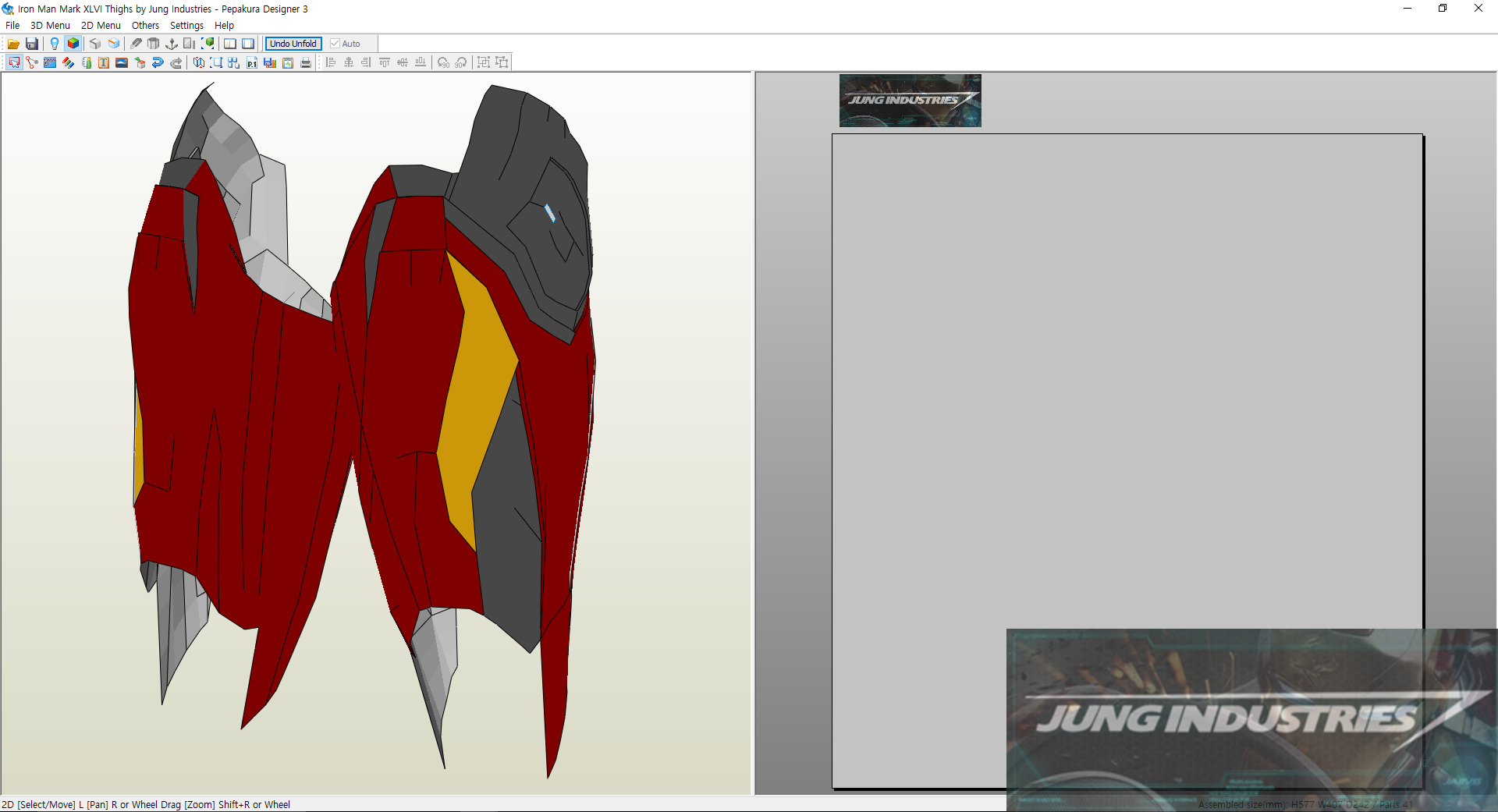Image resolution: width=1498 pixels, height=812 pixels.
Task: Click the Undo Unfold button
Action: pos(293,44)
